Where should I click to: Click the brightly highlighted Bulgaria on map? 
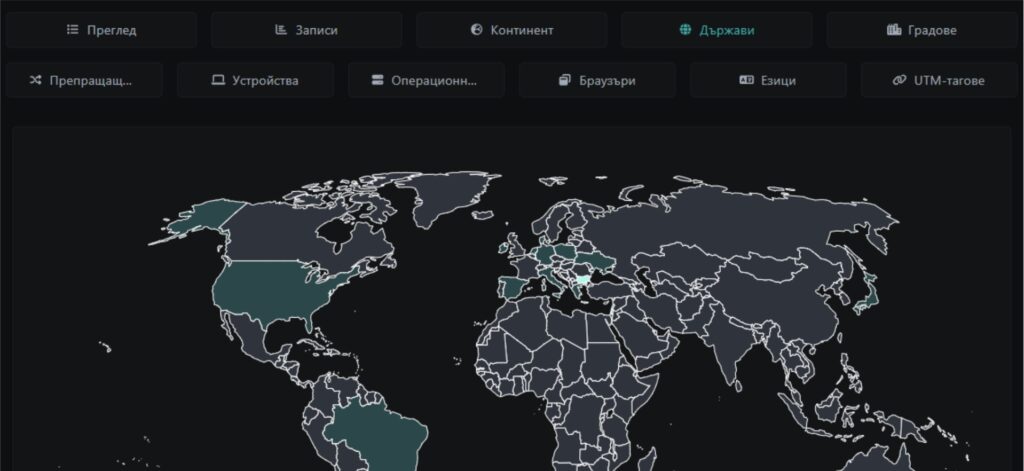tap(581, 267)
